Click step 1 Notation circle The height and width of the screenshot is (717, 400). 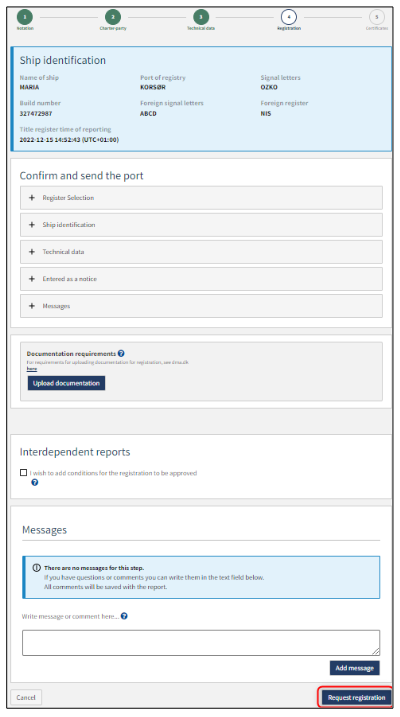pyautogui.click(x=25, y=17)
